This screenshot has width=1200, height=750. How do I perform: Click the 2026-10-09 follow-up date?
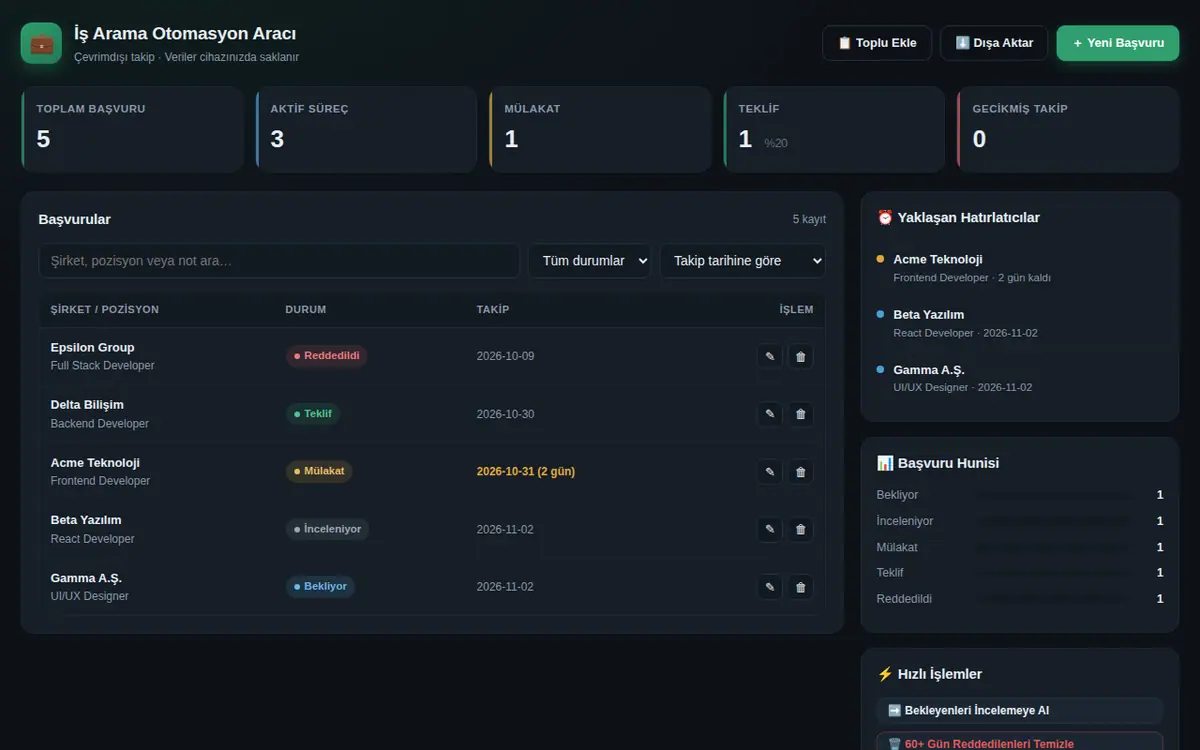(505, 356)
